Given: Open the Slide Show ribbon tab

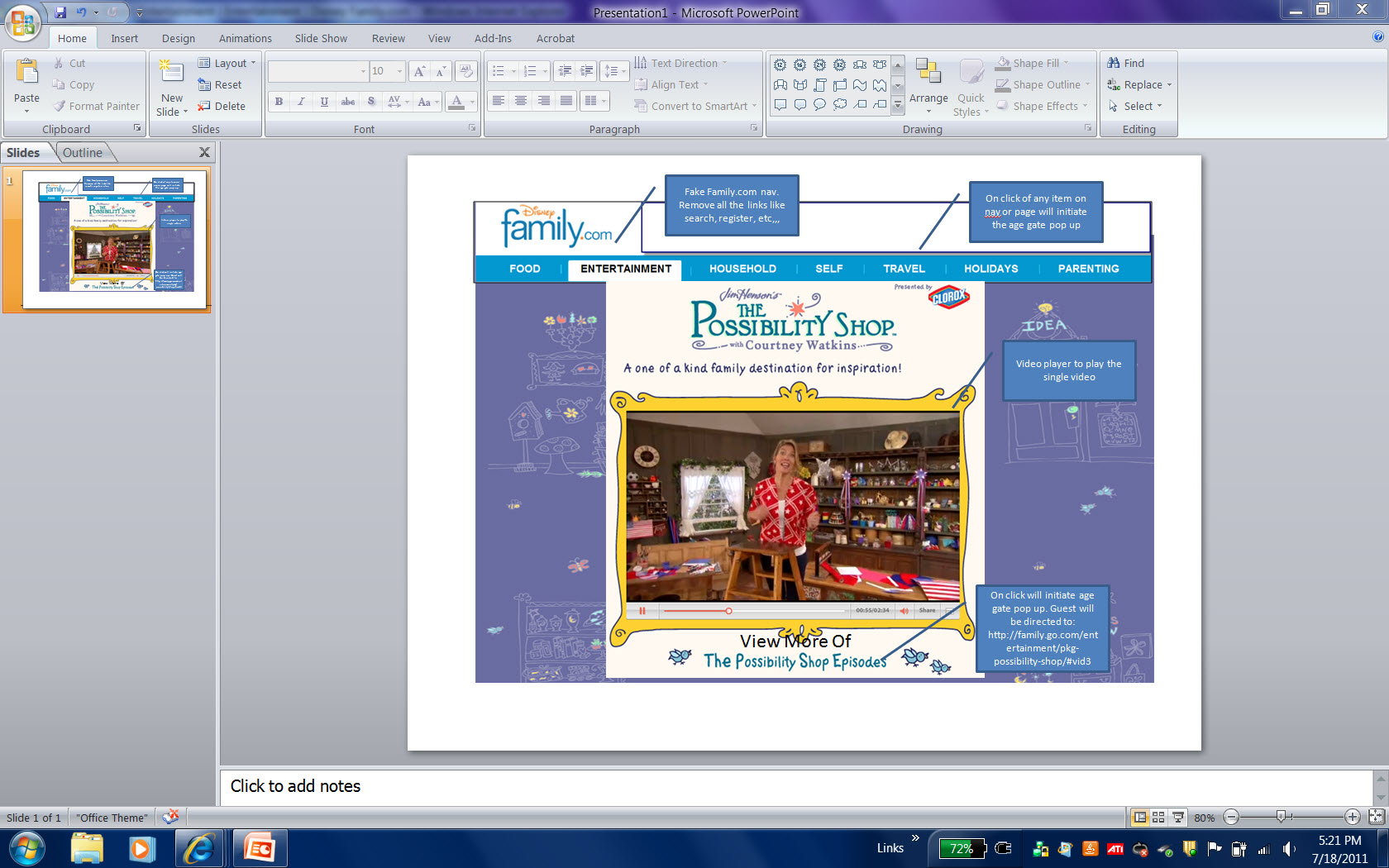Looking at the screenshot, I should pos(321,38).
